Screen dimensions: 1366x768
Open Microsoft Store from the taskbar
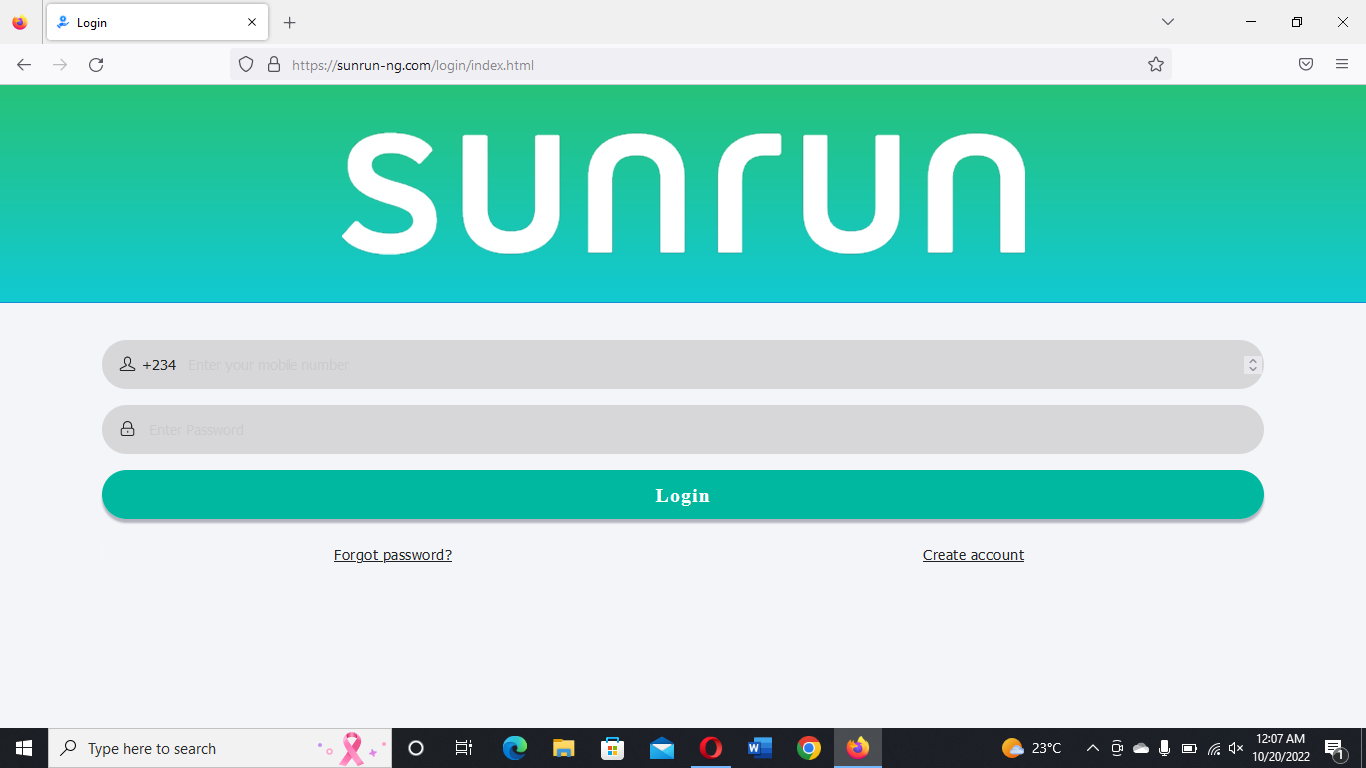613,748
